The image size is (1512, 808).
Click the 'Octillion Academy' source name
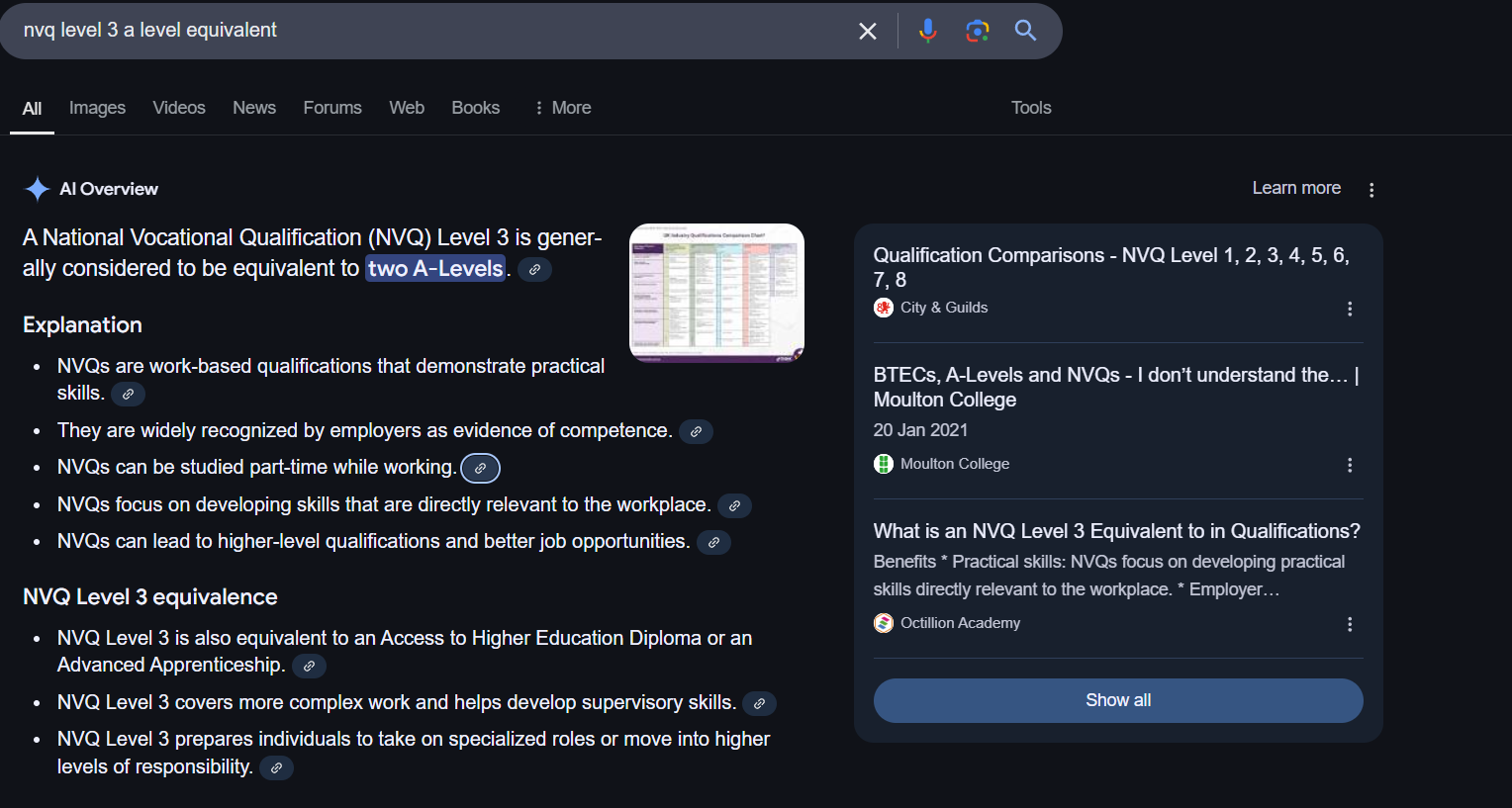(960, 623)
